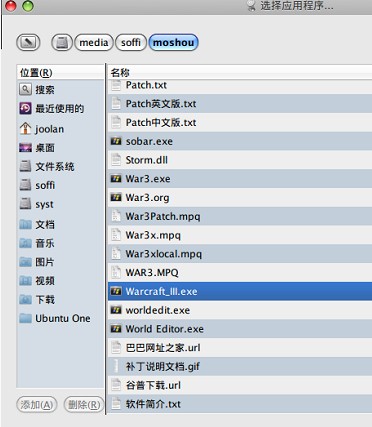Click the executable icon beside Warcraft_III.exe
372x427 pixels.
pos(116,291)
